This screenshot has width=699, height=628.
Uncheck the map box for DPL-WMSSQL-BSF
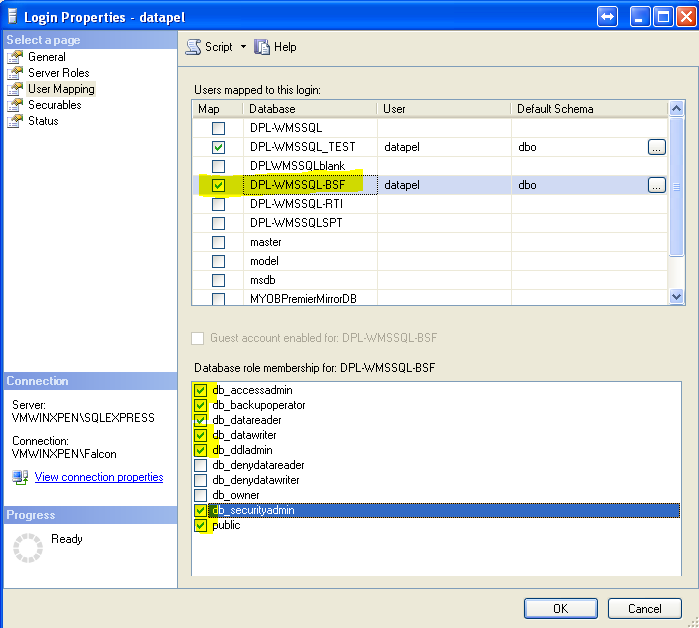pos(218,185)
